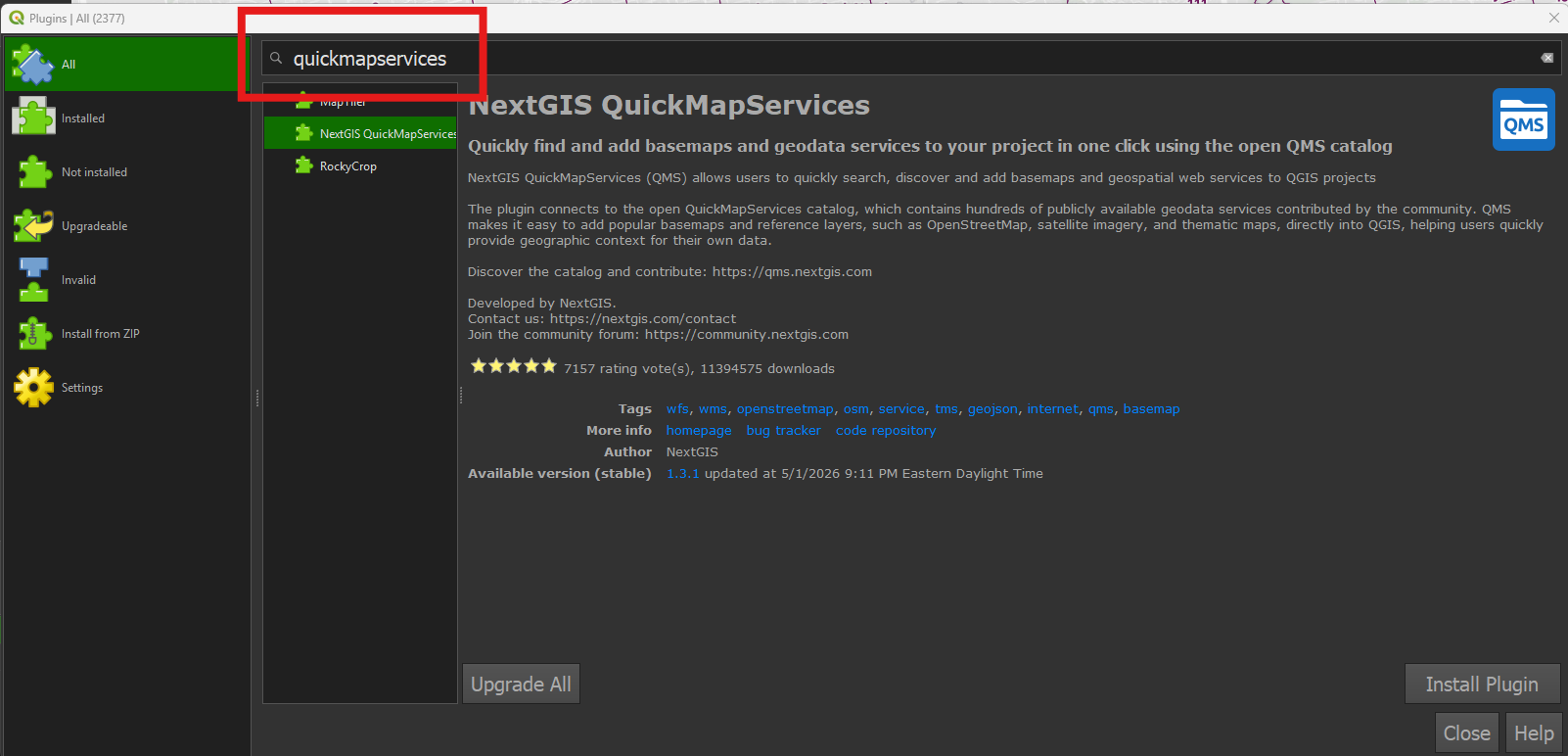Click the Settings gear icon
1568x756 pixels.
tap(34, 388)
